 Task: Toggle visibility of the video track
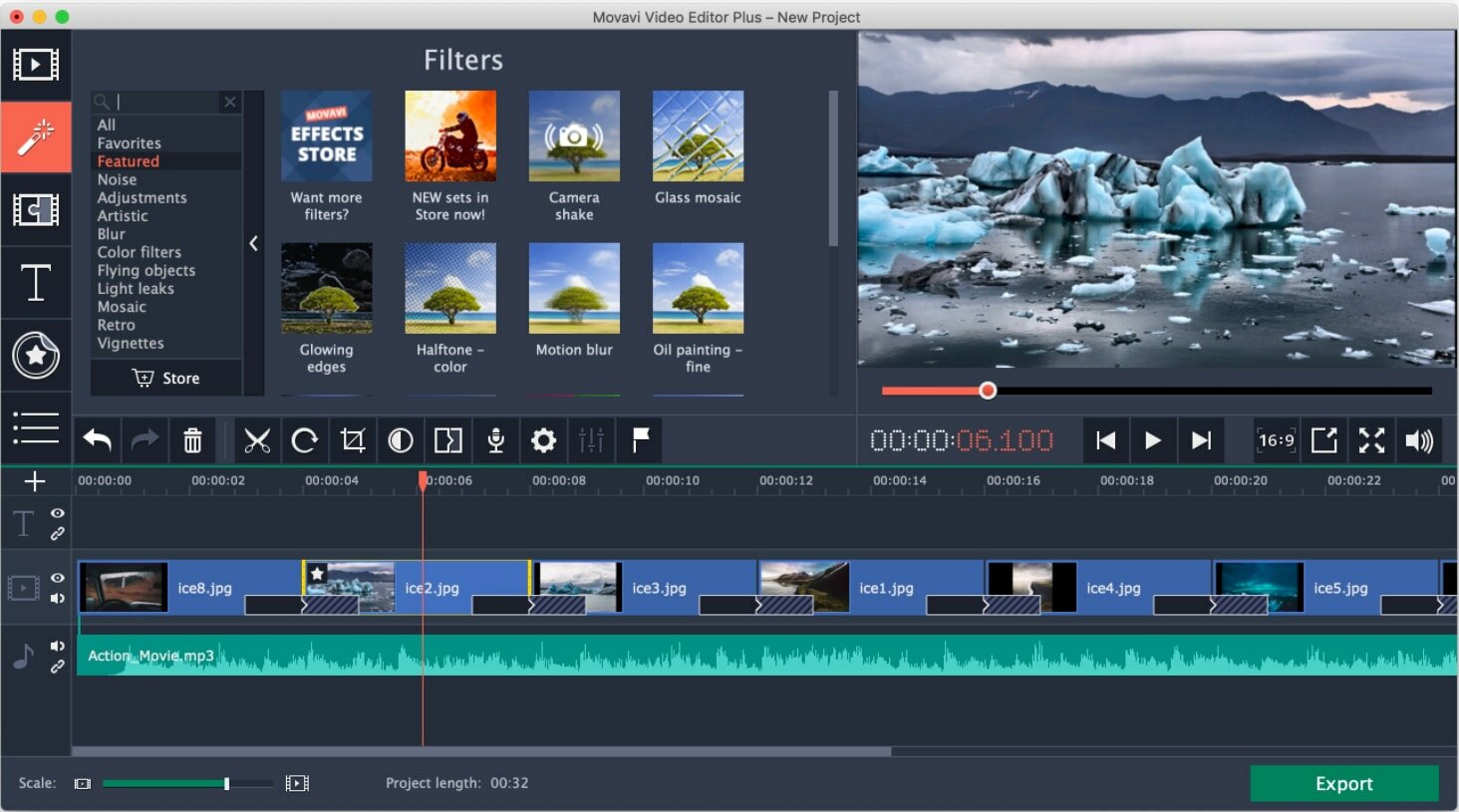click(x=58, y=578)
